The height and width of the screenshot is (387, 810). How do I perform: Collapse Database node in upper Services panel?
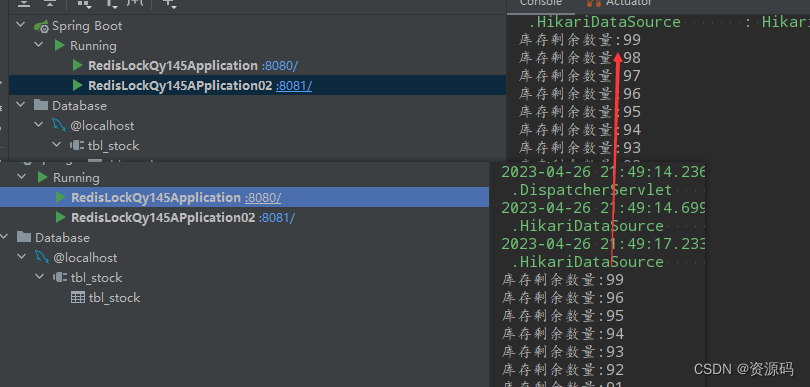(x=21, y=105)
